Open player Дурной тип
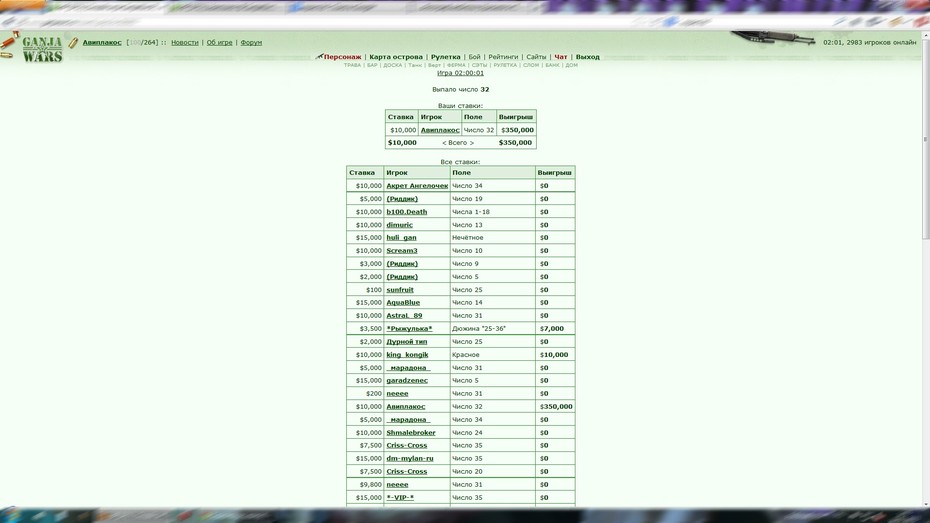This screenshot has width=930, height=523. coord(407,342)
